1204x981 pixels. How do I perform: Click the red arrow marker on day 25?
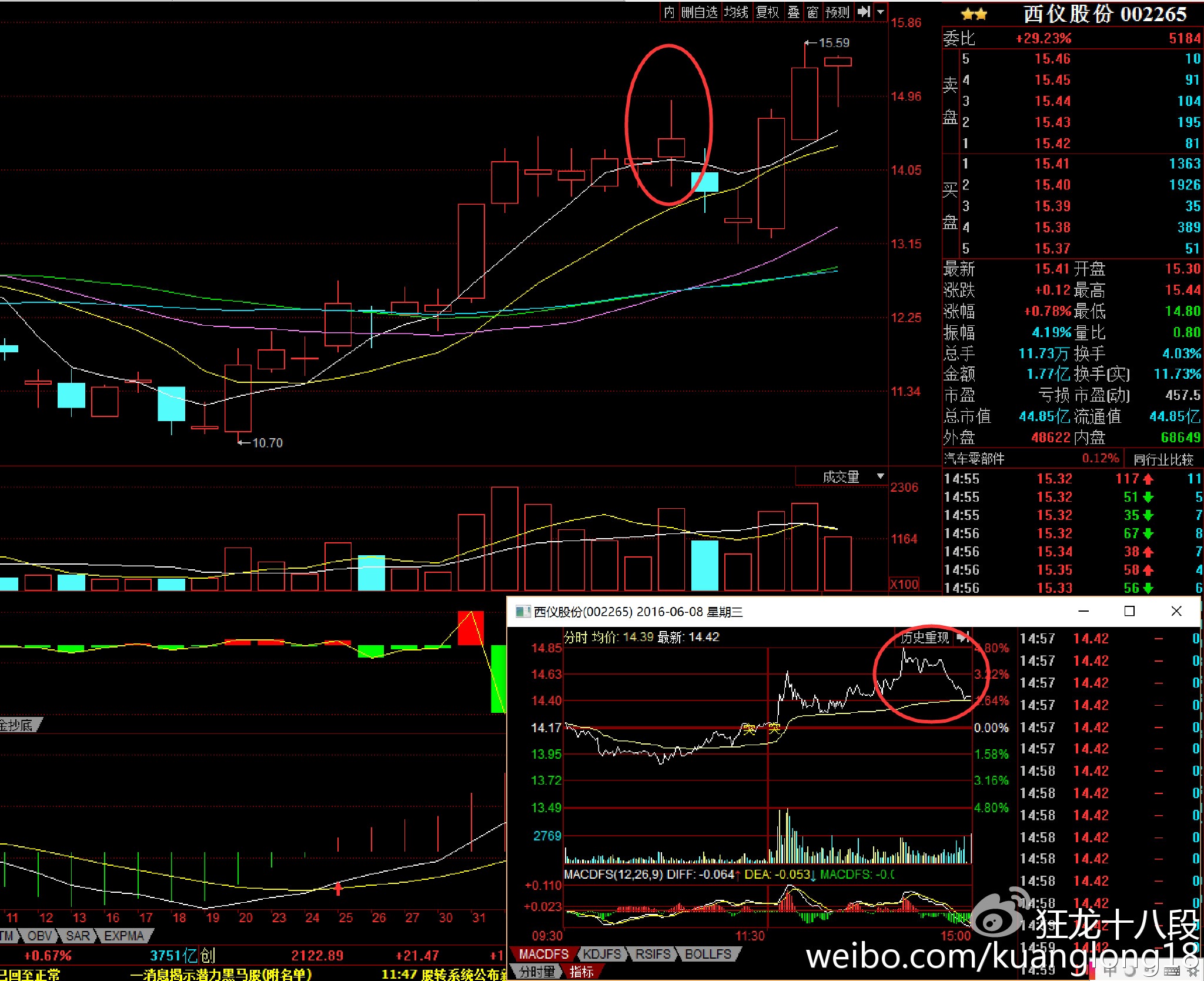point(338,888)
